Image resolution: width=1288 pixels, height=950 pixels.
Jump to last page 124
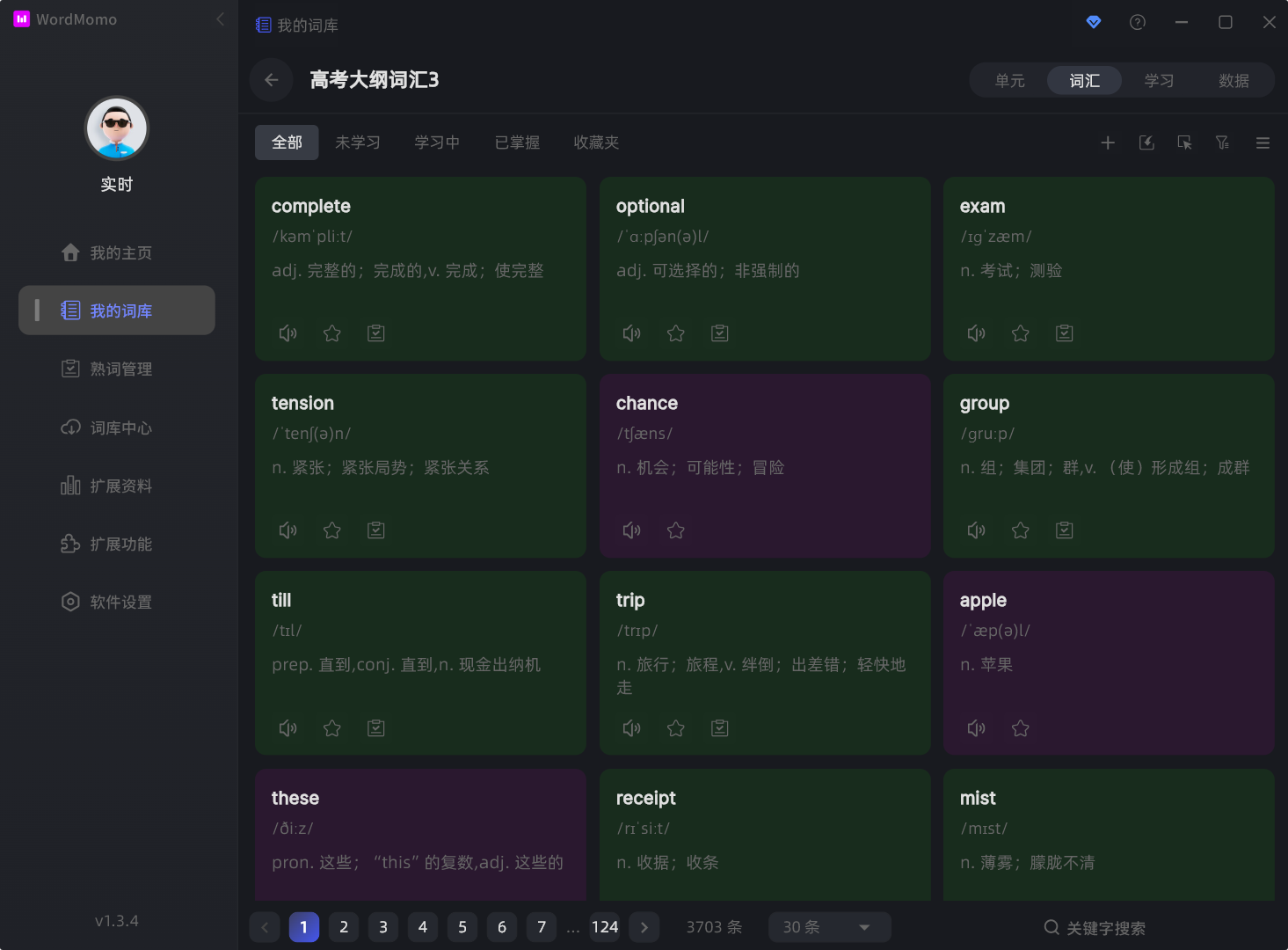605,927
